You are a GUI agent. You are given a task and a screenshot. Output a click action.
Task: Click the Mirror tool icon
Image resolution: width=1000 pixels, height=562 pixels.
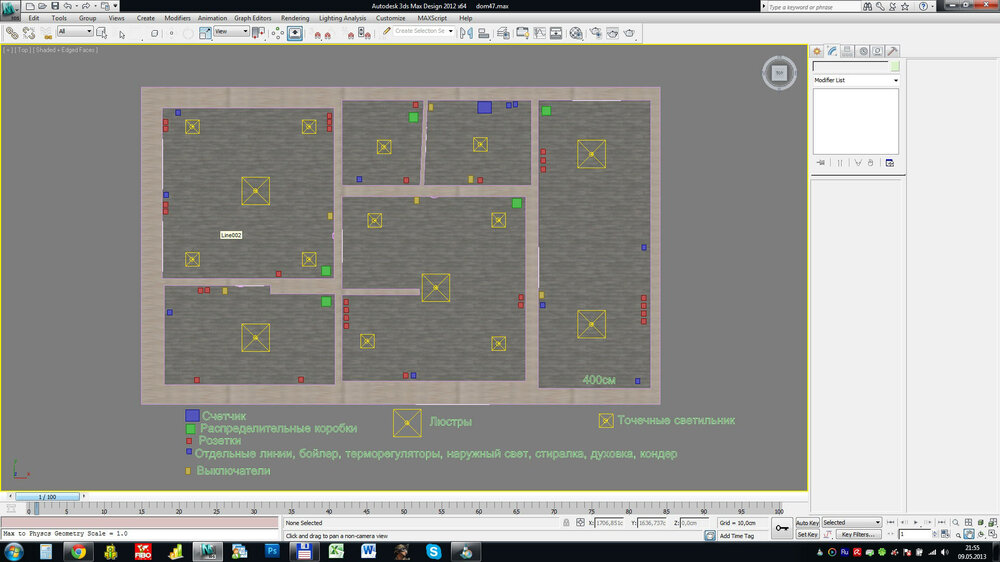pyautogui.click(x=464, y=32)
